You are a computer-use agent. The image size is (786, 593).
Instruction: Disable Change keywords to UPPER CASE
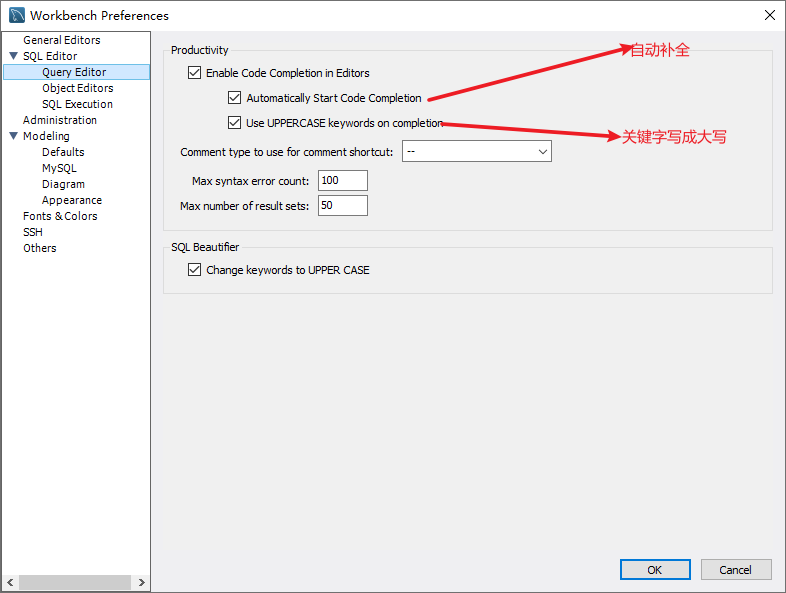click(x=194, y=270)
